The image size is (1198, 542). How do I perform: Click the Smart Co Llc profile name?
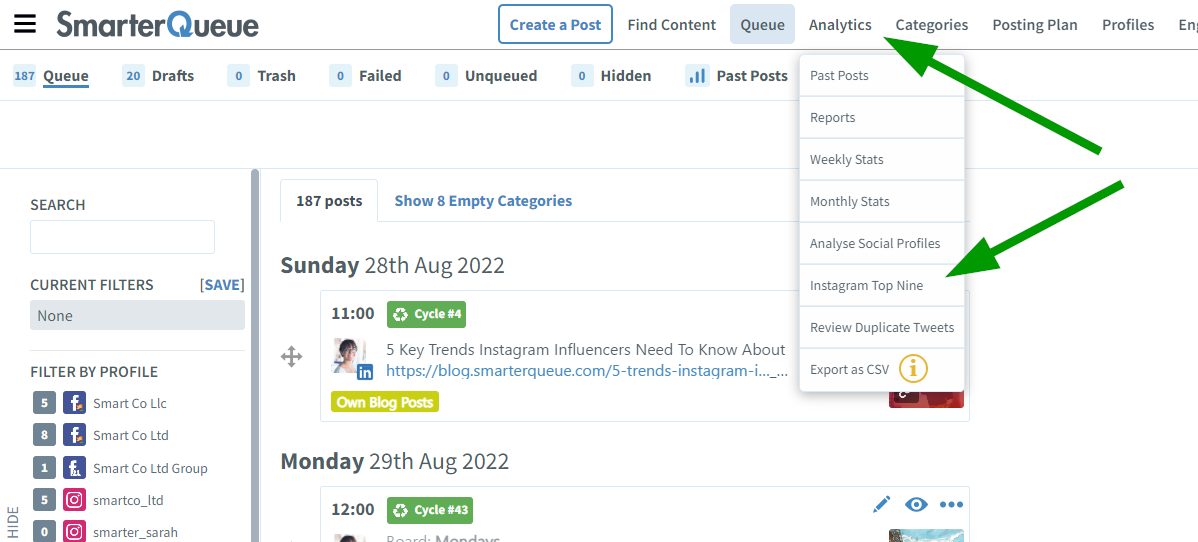coord(130,404)
